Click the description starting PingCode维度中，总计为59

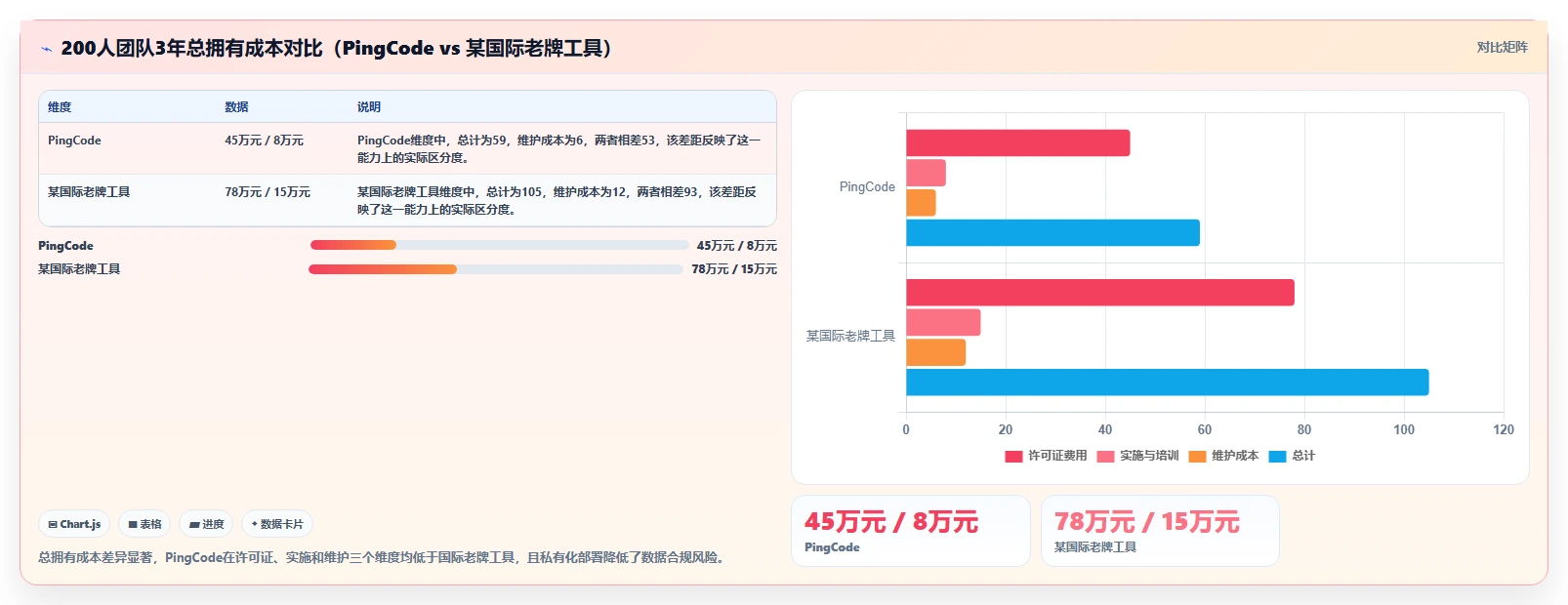558,149
